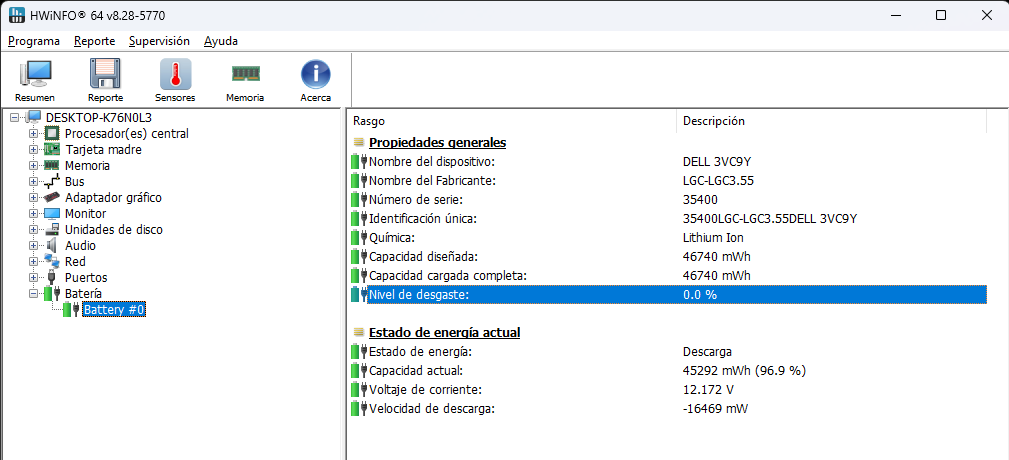Image resolution: width=1009 pixels, height=460 pixels.
Task: Click the HWiNFO app icon in title bar
Action: click(x=17, y=15)
